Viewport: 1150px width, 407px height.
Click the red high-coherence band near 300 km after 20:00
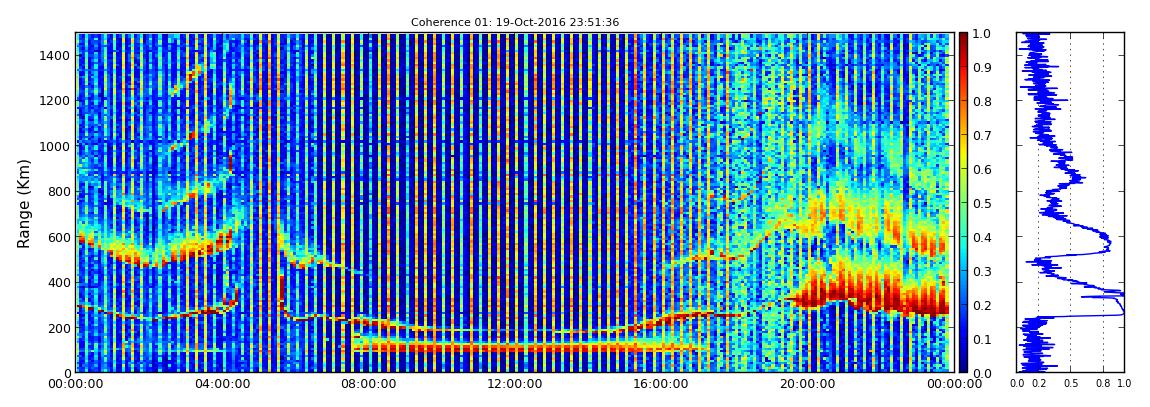tap(873, 293)
